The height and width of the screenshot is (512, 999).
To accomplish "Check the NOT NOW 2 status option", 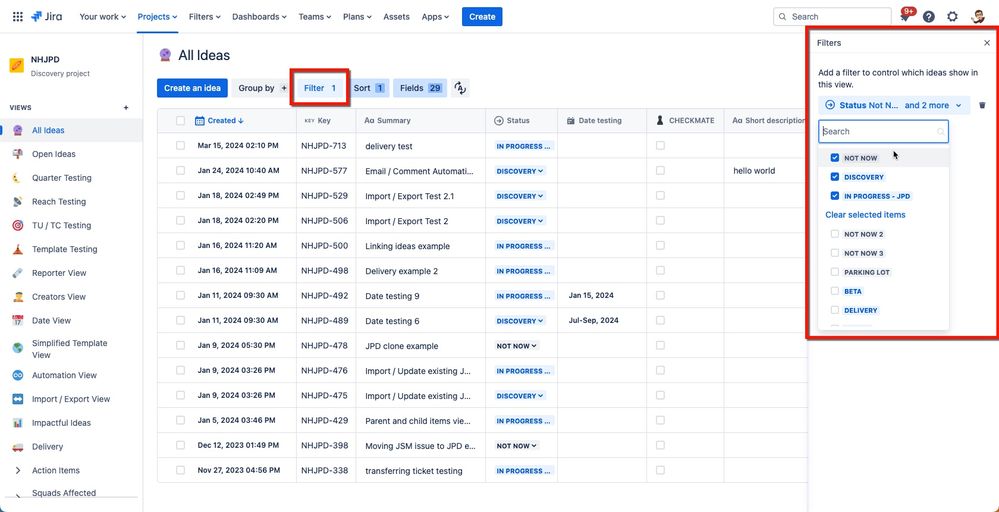I will (x=835, y=234).
